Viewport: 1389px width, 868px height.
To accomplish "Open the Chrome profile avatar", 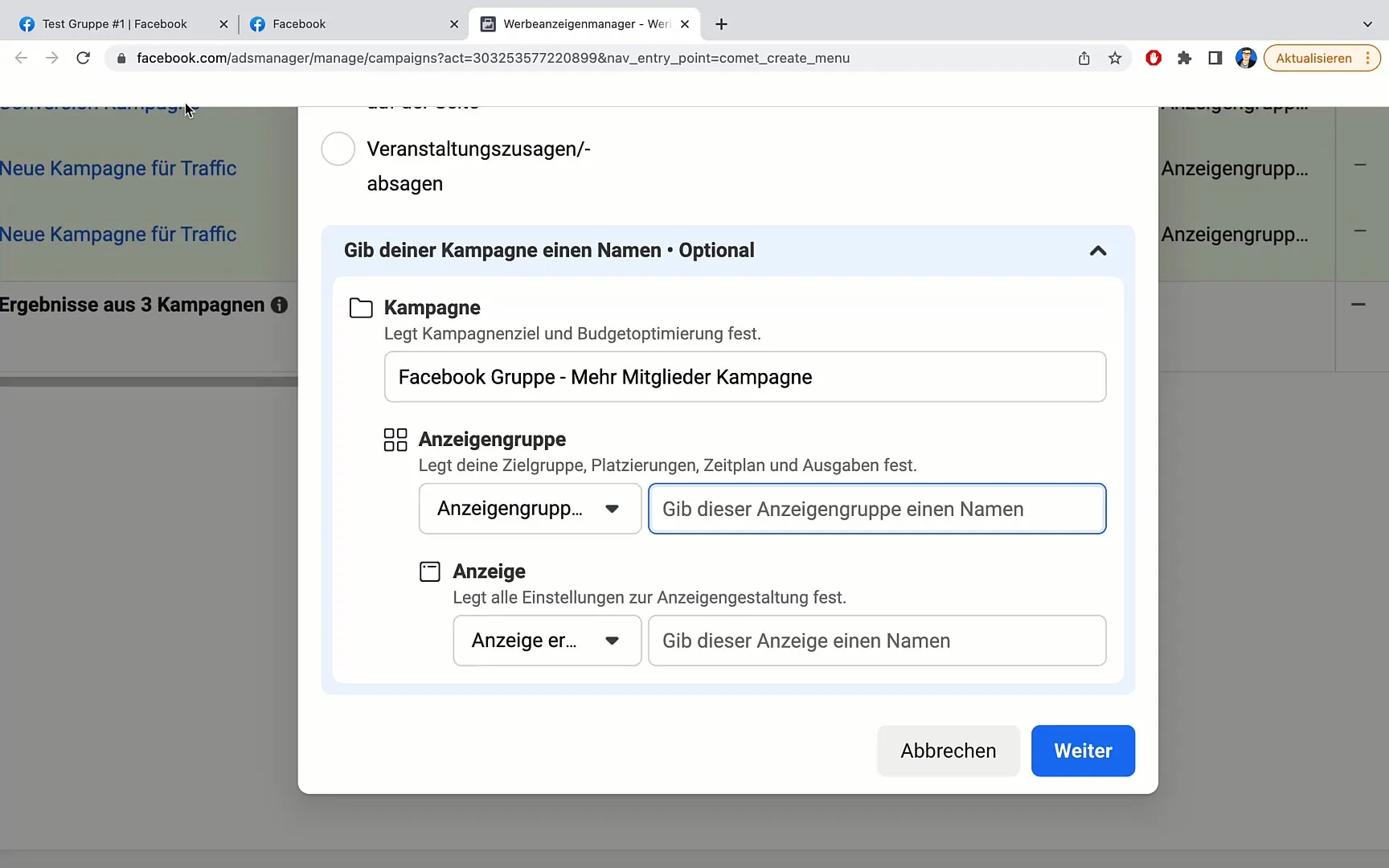I will pos(1246,58).
